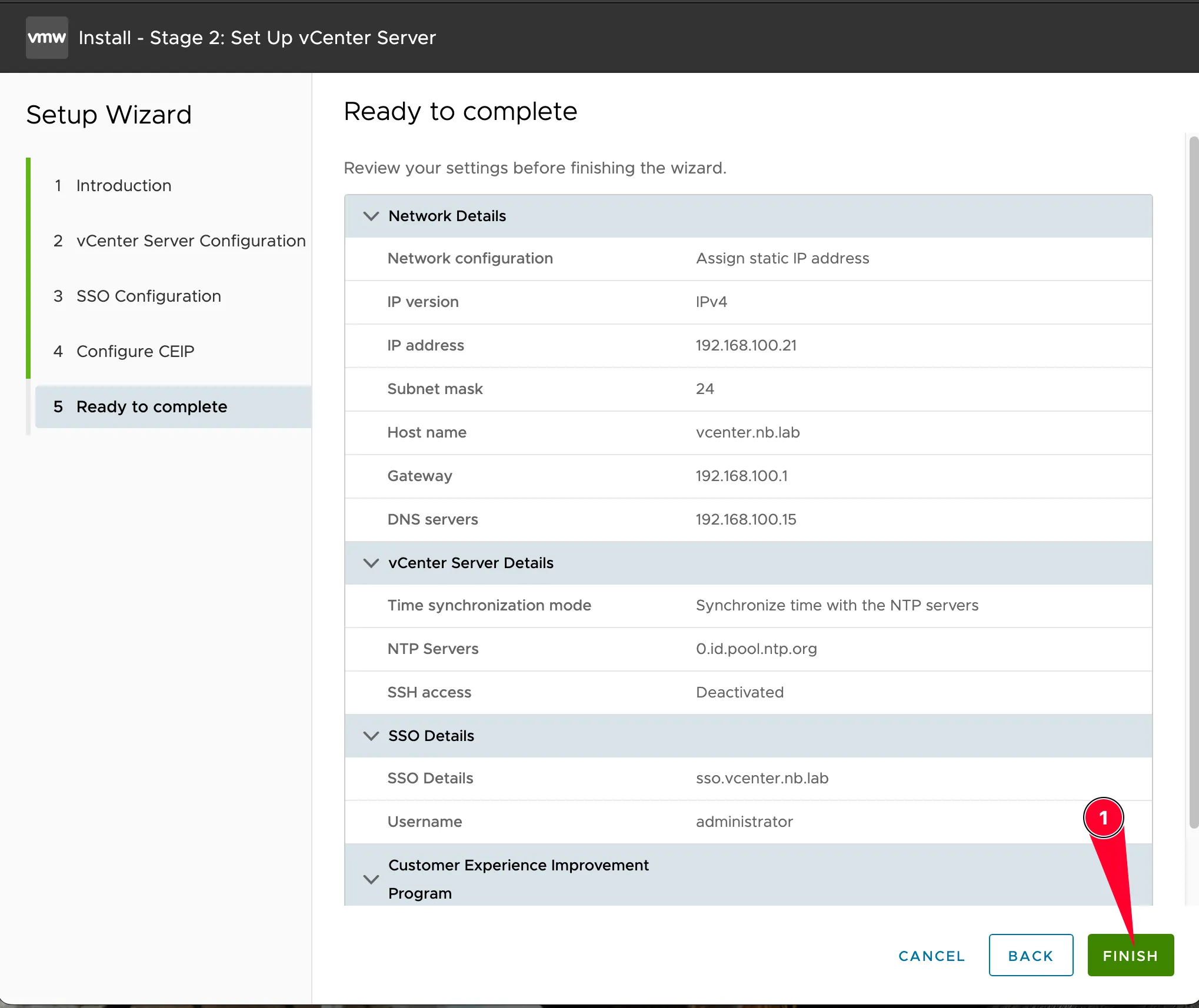Collapse the SSO Details section chevron
This screenshot has height=1008, width=1199.
(x=371, y=736)
